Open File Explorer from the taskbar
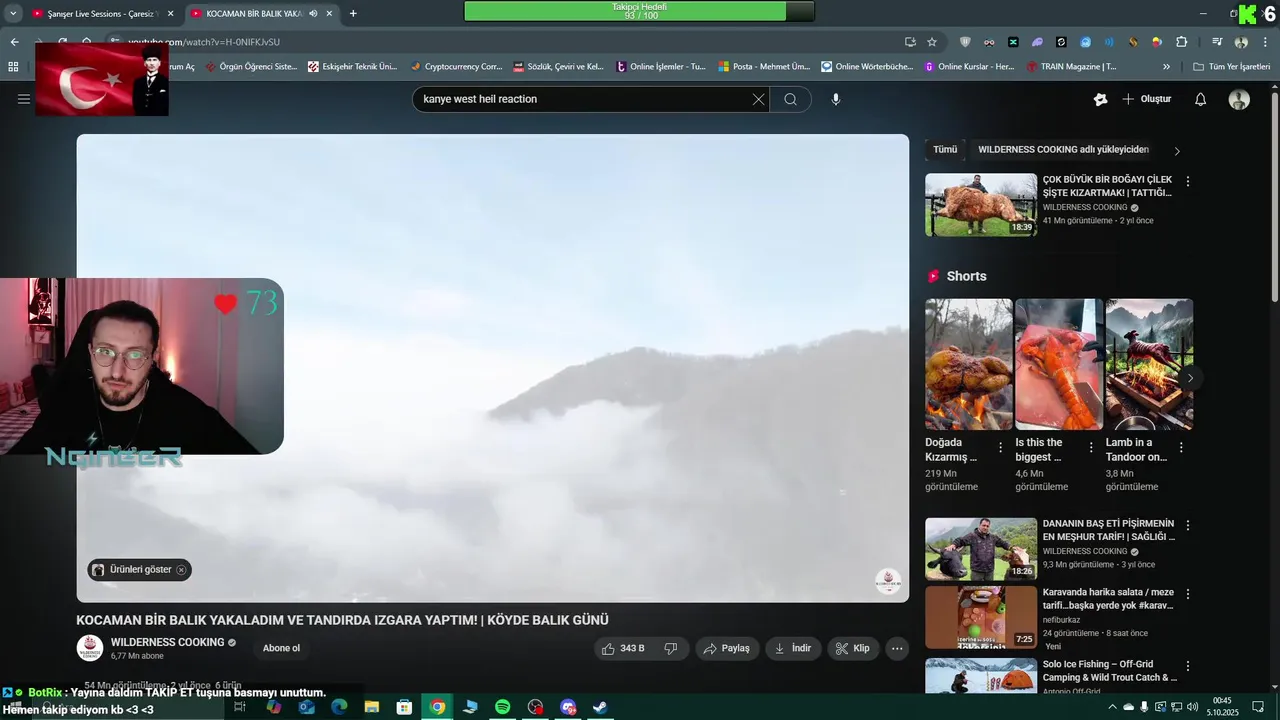This screenshot has width=1280, height=720. [x=372, y=707]
